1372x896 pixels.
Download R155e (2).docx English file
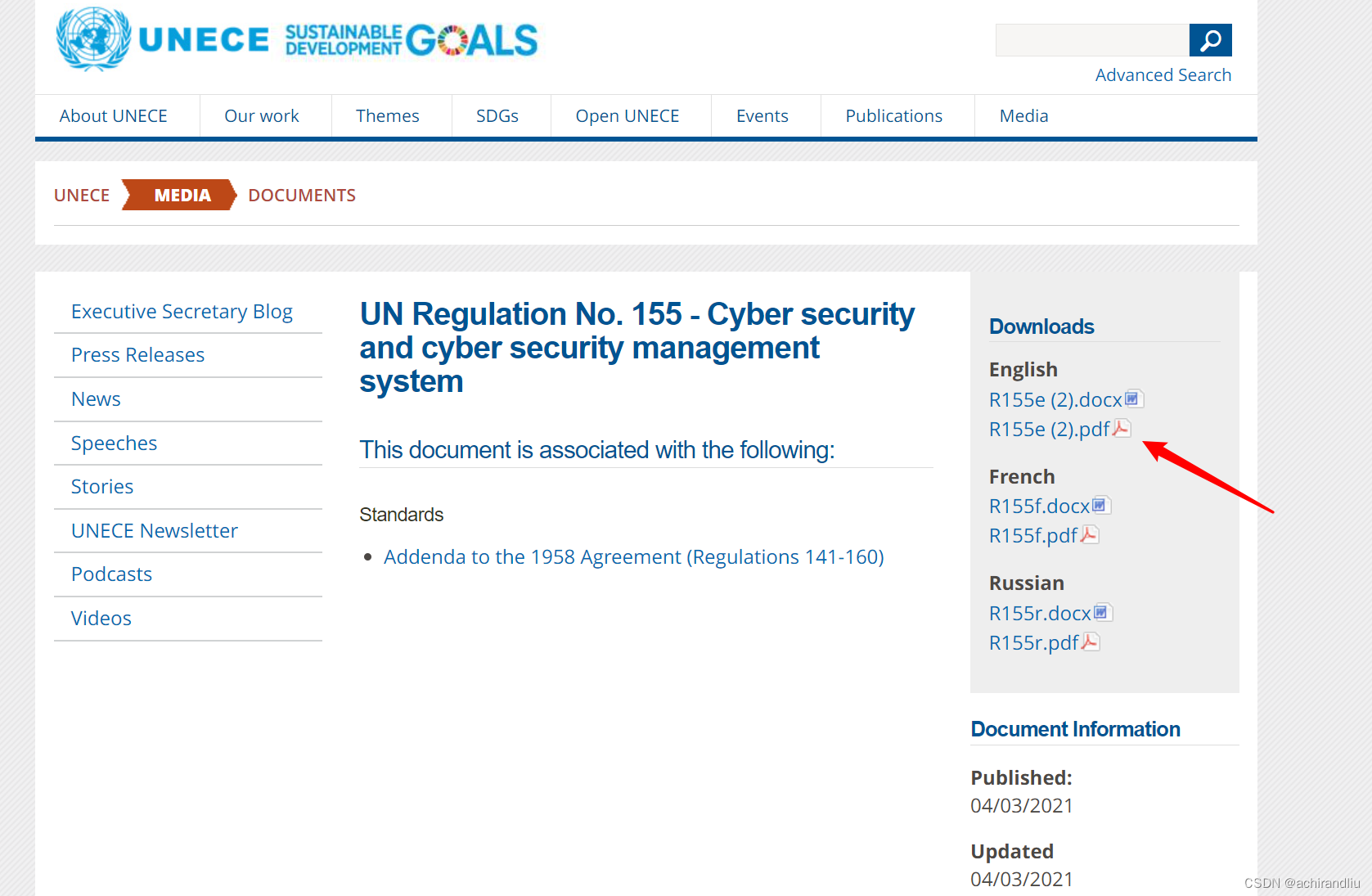1055,399
